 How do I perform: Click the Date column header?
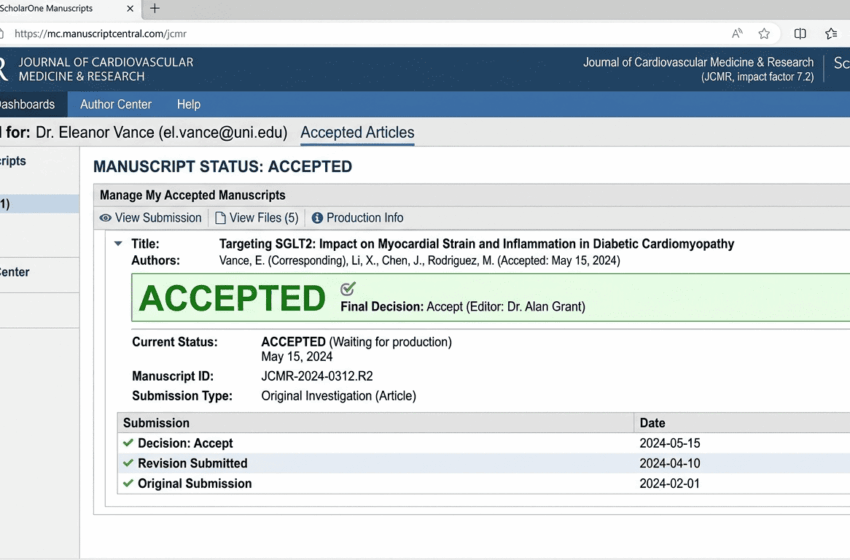point(652,423)
